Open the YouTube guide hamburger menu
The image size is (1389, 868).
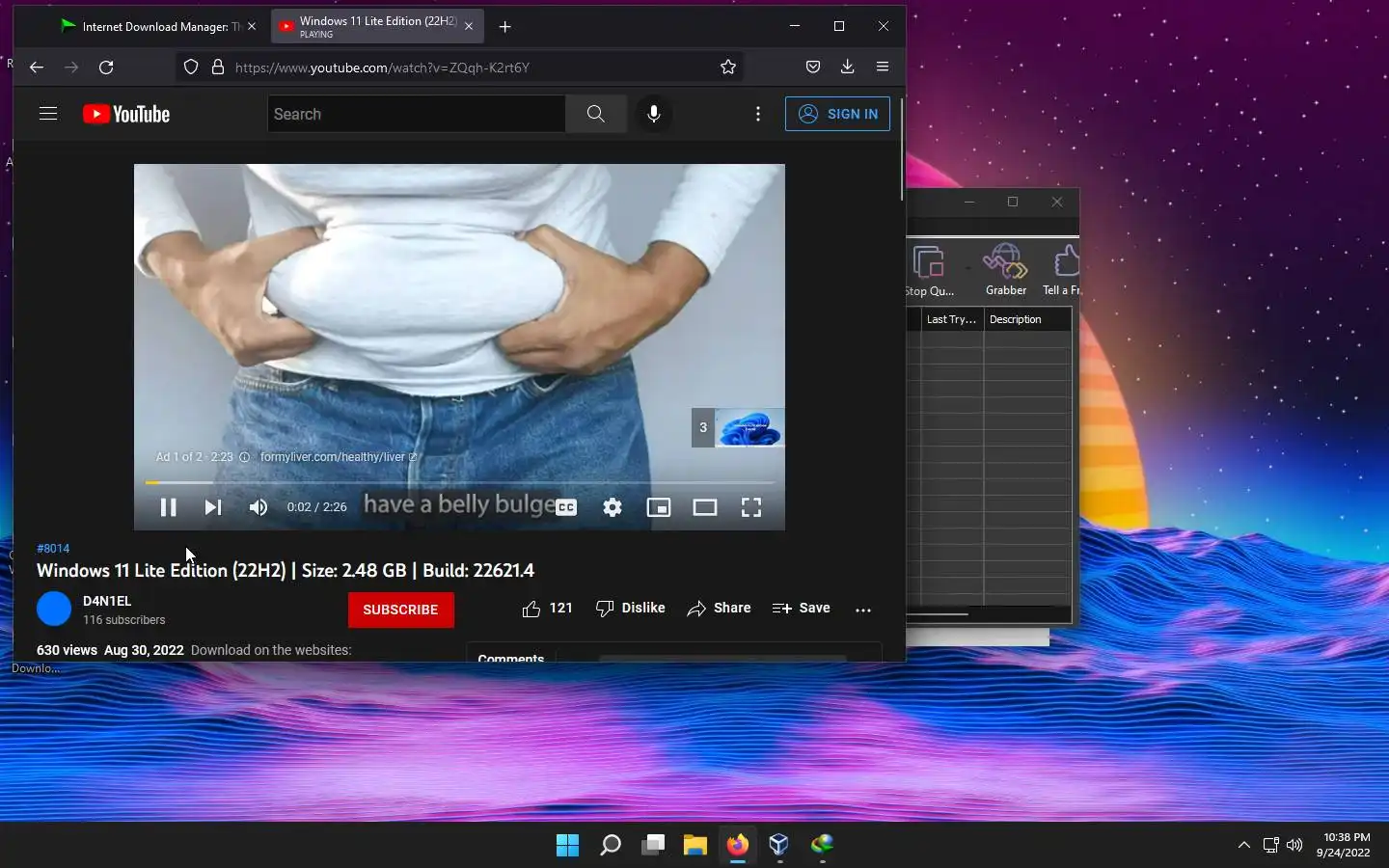[x=48, y=114]
